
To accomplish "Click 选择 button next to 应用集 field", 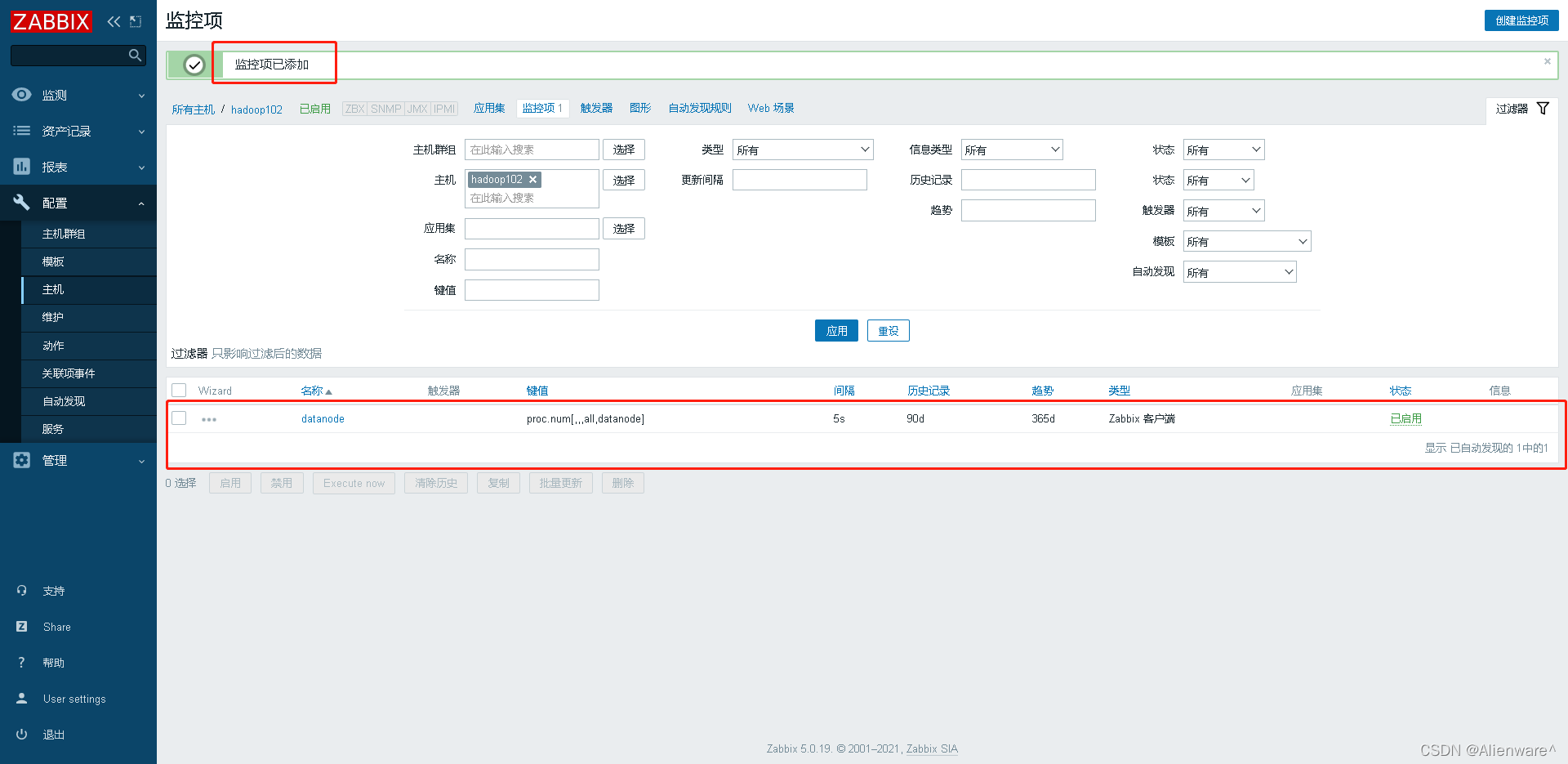I will [624, 229].
